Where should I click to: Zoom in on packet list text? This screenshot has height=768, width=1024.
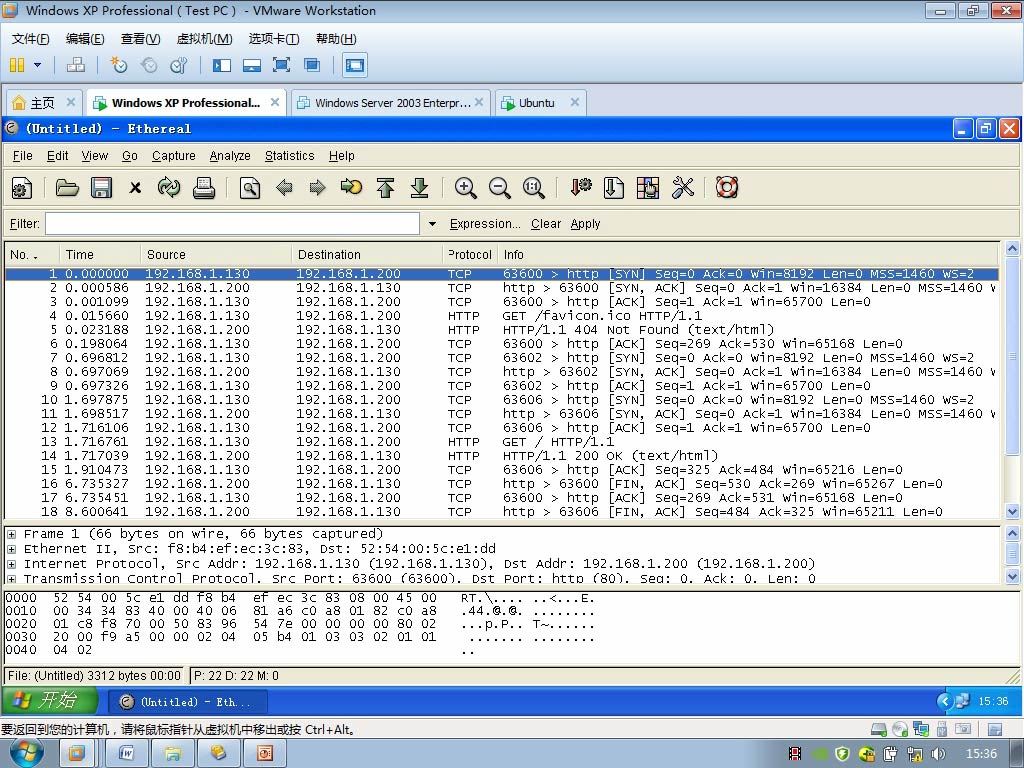tap(466, 189)
